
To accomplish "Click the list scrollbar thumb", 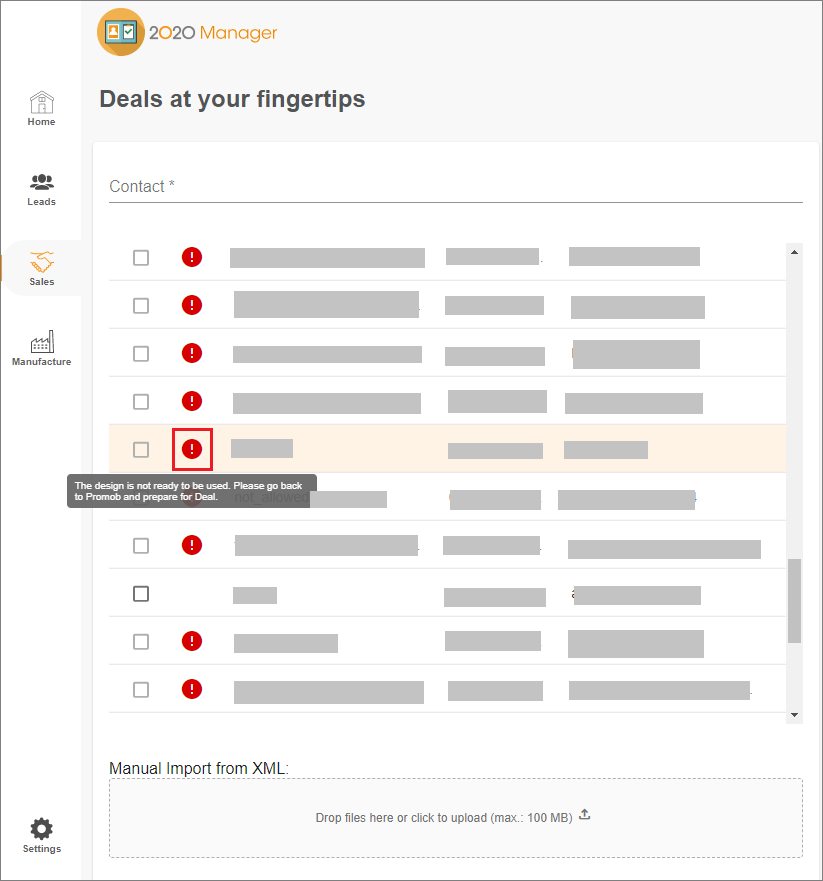I will tap(794, 600).
